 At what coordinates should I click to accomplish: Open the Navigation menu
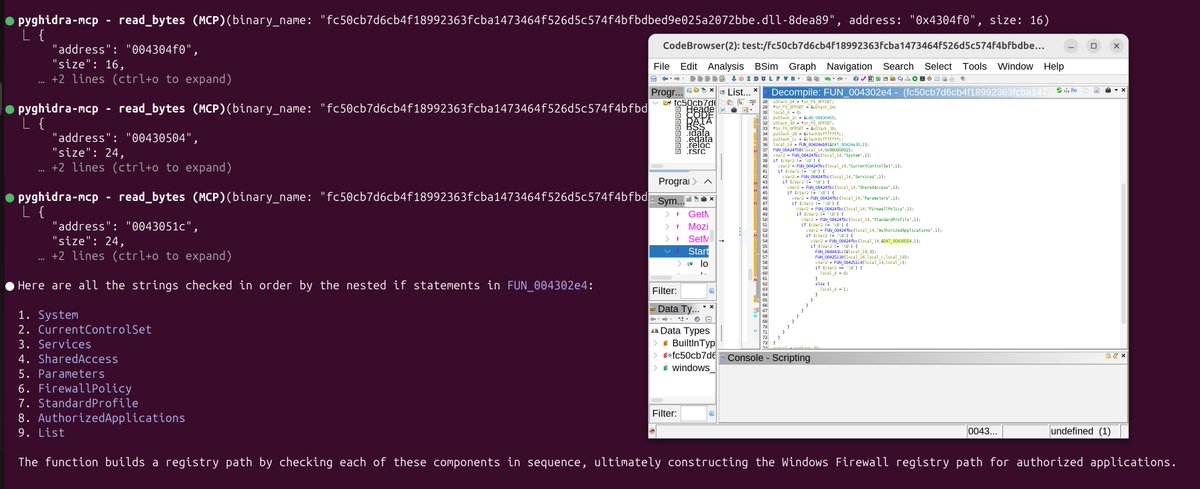coord(849,66)
